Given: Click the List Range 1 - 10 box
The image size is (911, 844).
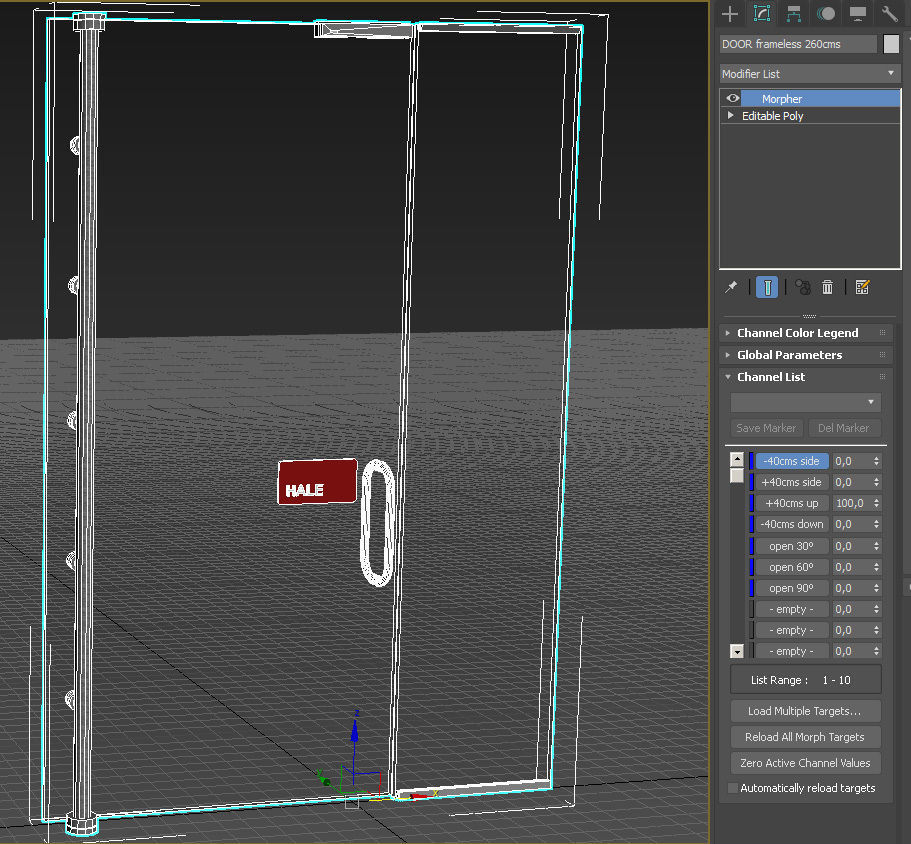Looking at the screenshot, I should click(805, 680).
